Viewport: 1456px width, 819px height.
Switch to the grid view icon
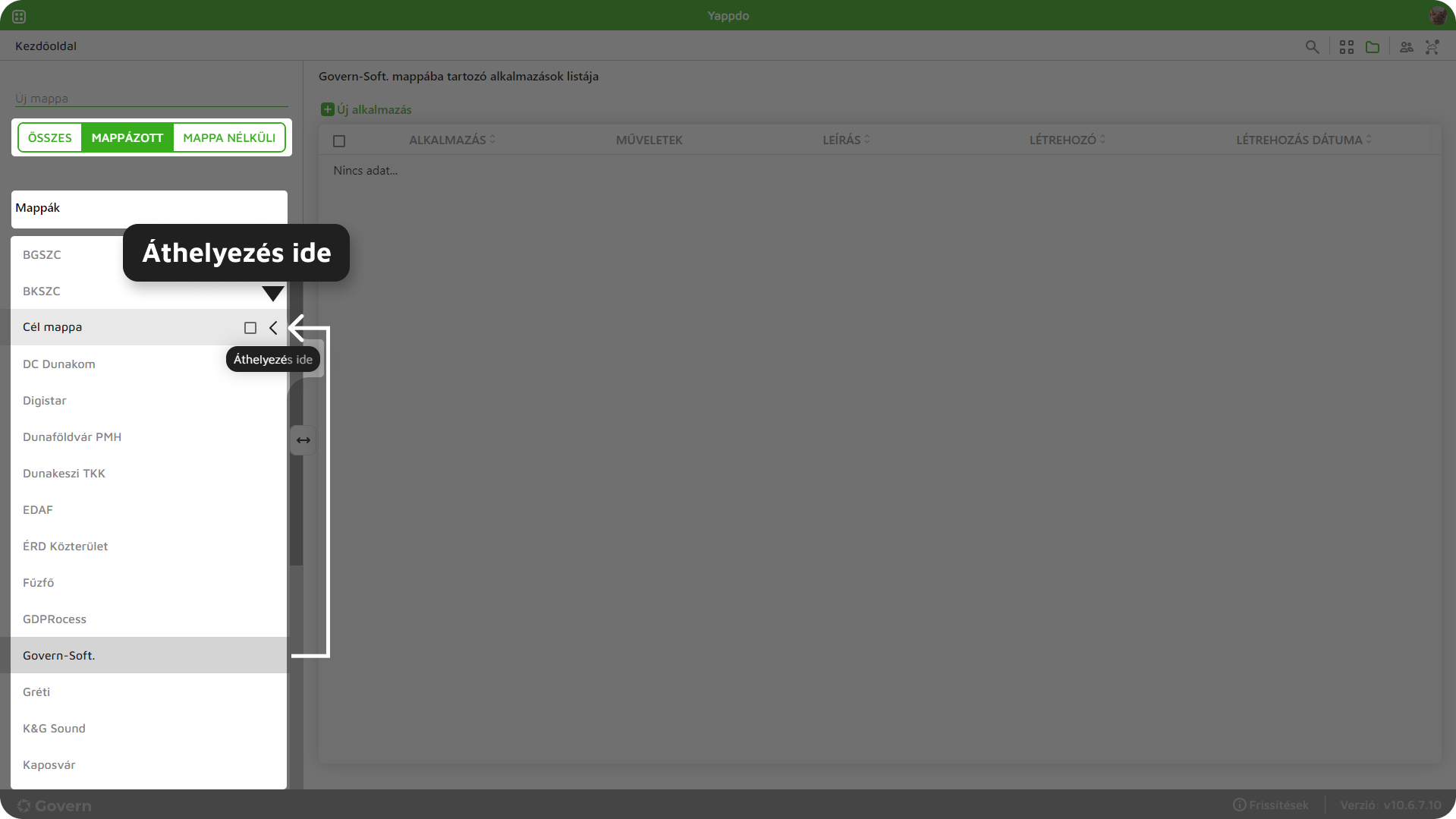1347,47
